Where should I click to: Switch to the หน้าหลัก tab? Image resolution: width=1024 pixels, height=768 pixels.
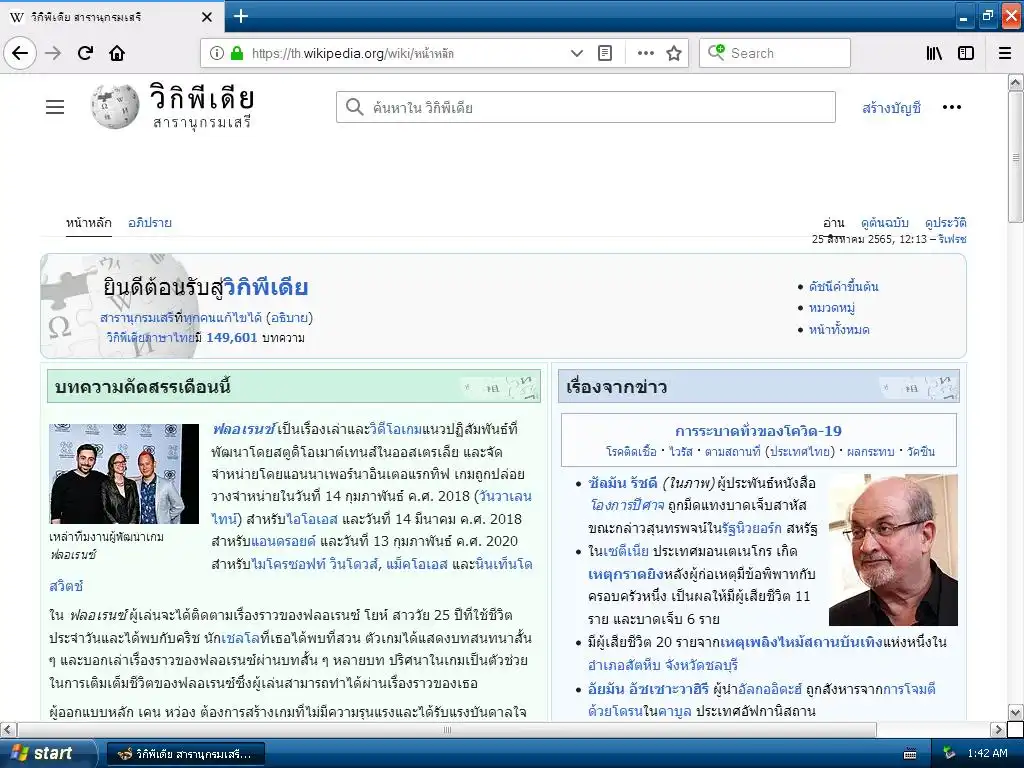click(x=88, y=223)
